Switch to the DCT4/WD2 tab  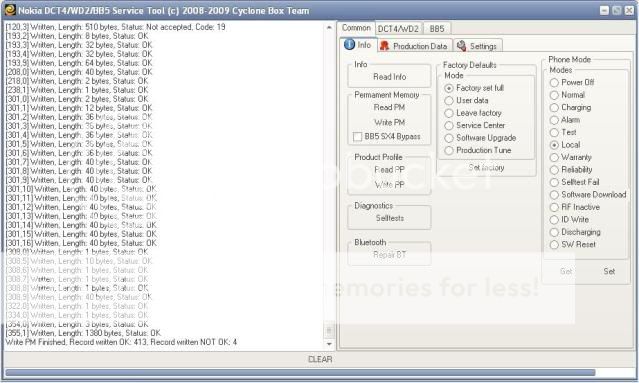[398, 29]
